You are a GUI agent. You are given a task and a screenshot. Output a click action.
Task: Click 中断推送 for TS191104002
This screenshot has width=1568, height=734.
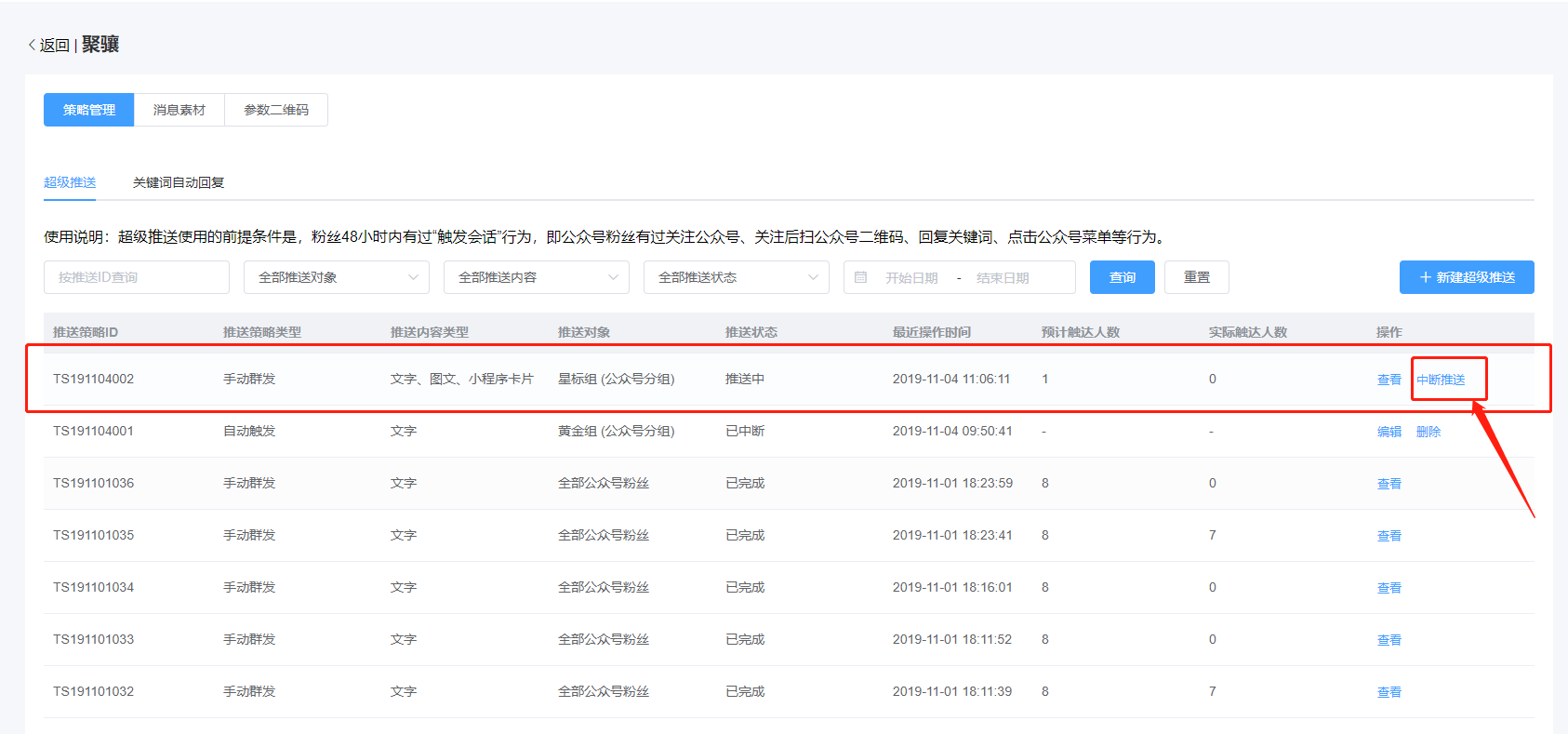(1441, 380)
